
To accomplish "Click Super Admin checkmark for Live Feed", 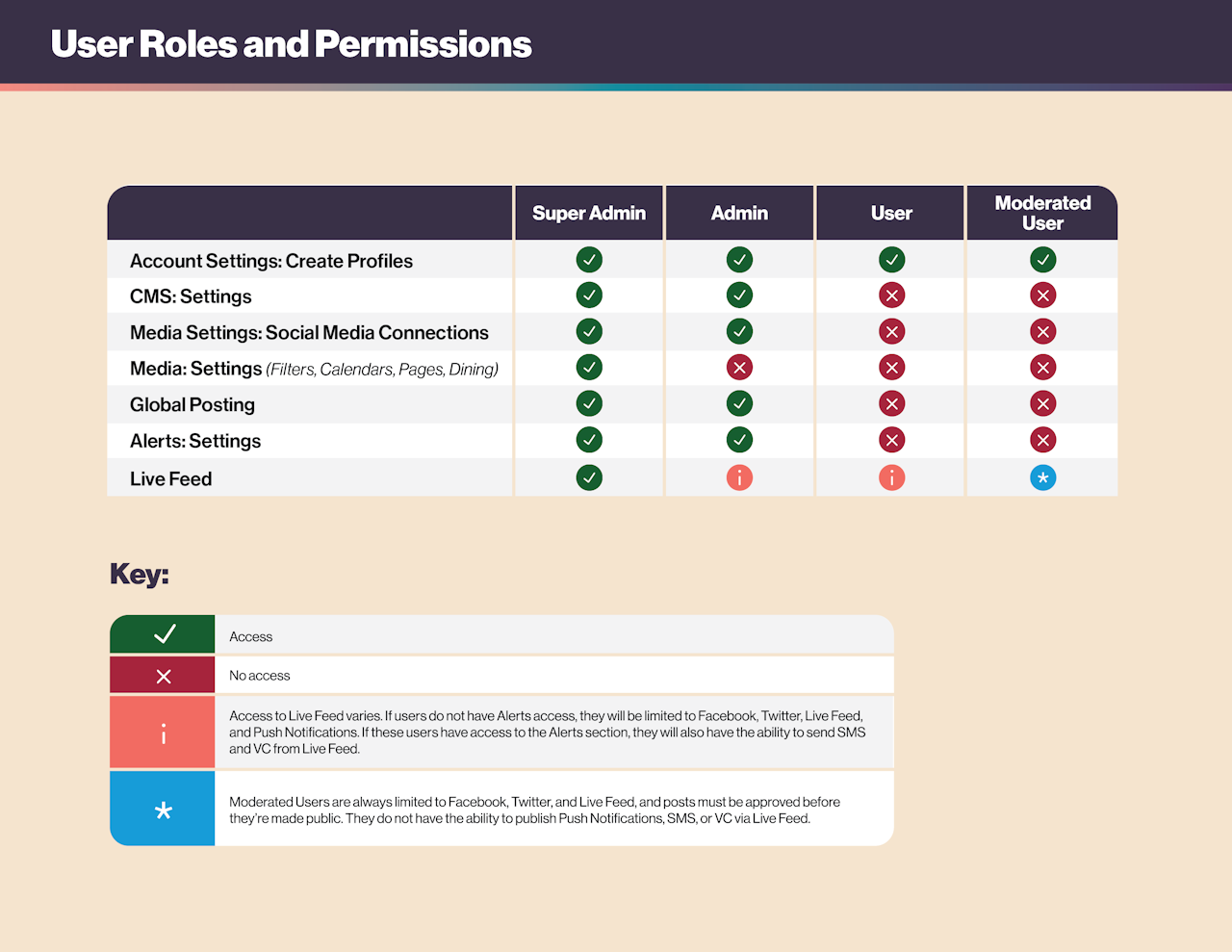I will 589,477.
